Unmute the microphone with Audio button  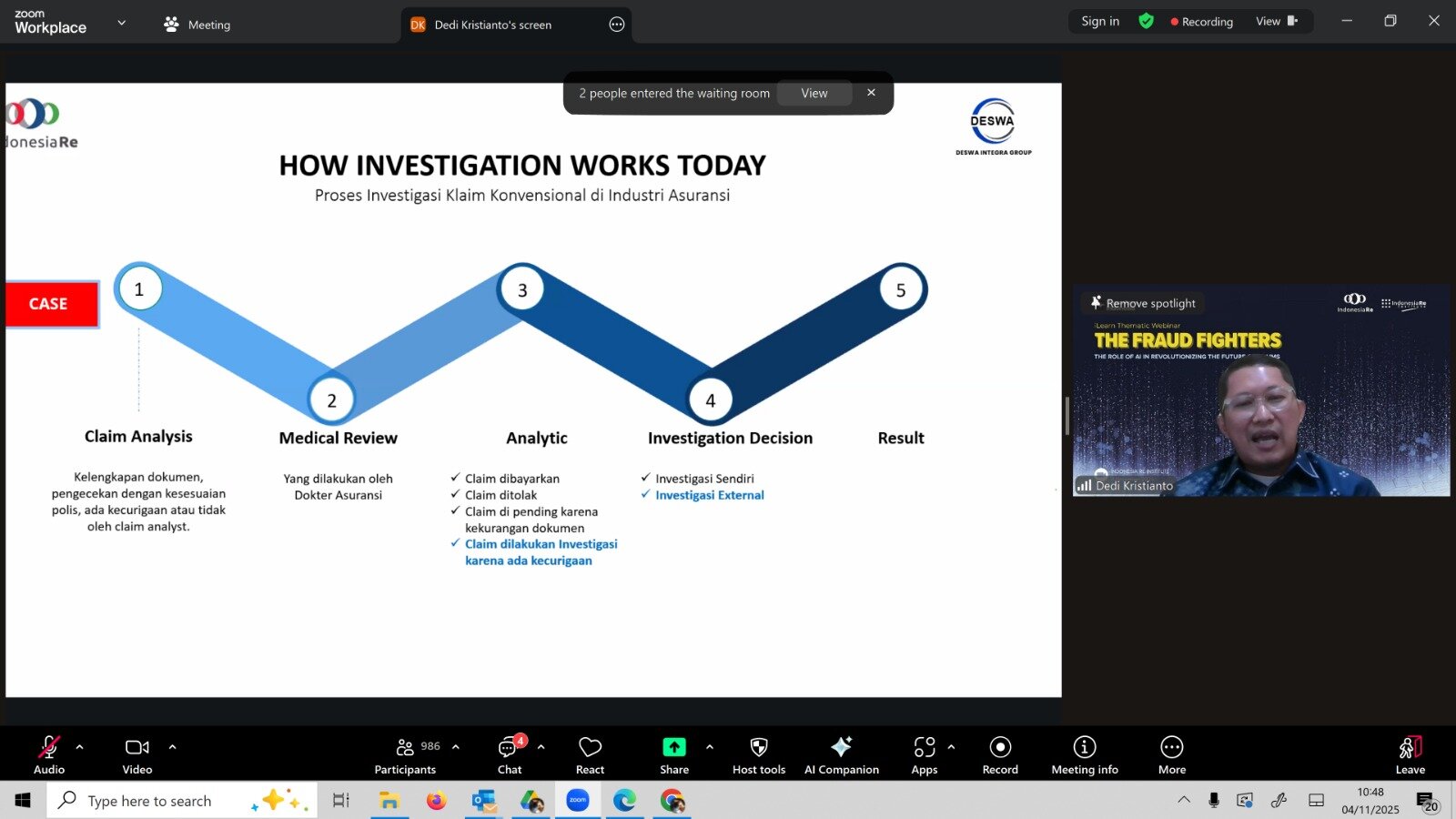click(x=49, y=753)
